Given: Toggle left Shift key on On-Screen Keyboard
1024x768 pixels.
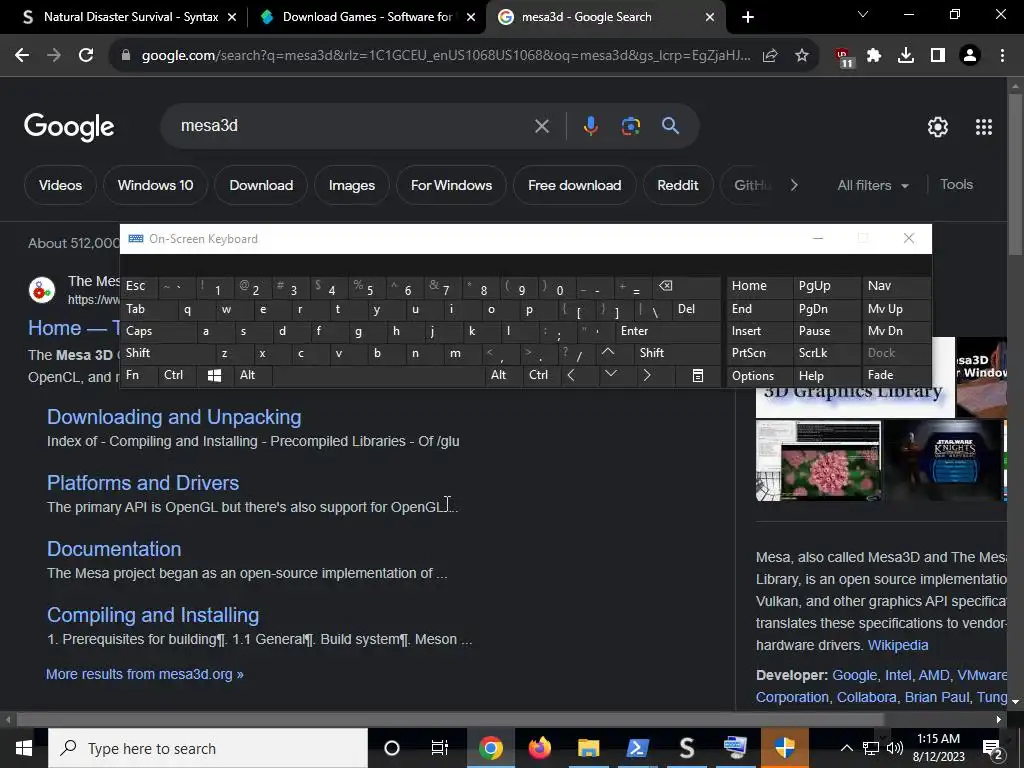Looking at the screenshot, I should 167,353.
